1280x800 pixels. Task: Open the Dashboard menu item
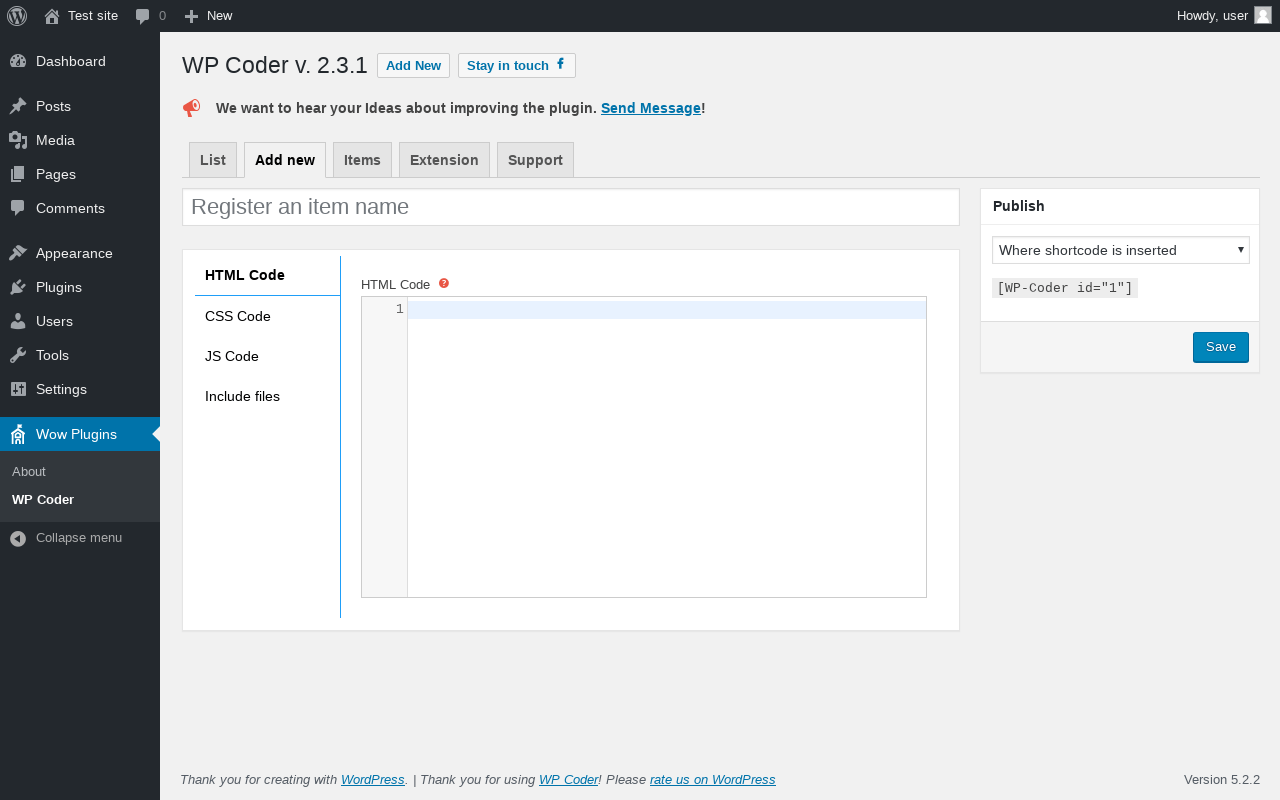80,61
